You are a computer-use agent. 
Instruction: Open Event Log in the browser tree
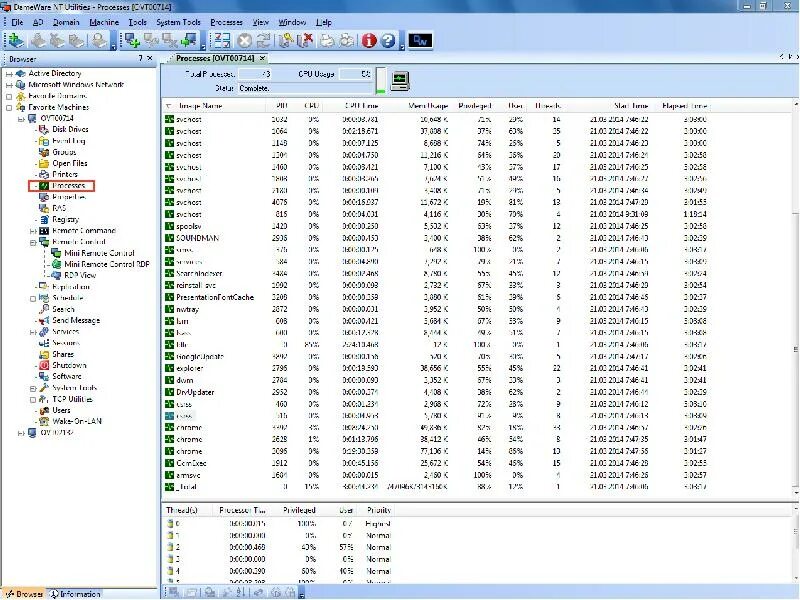coord(68,141)
